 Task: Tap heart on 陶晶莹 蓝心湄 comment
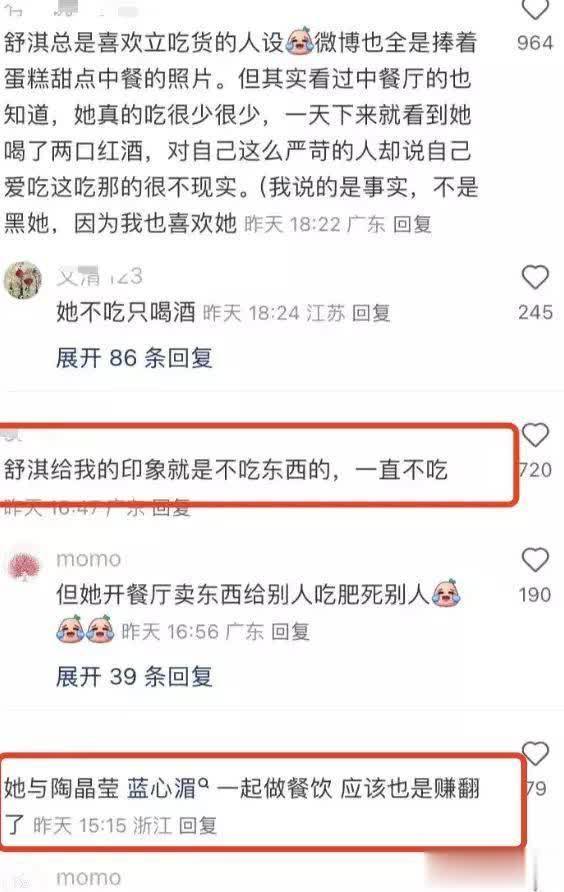click(x=535, y=754)
